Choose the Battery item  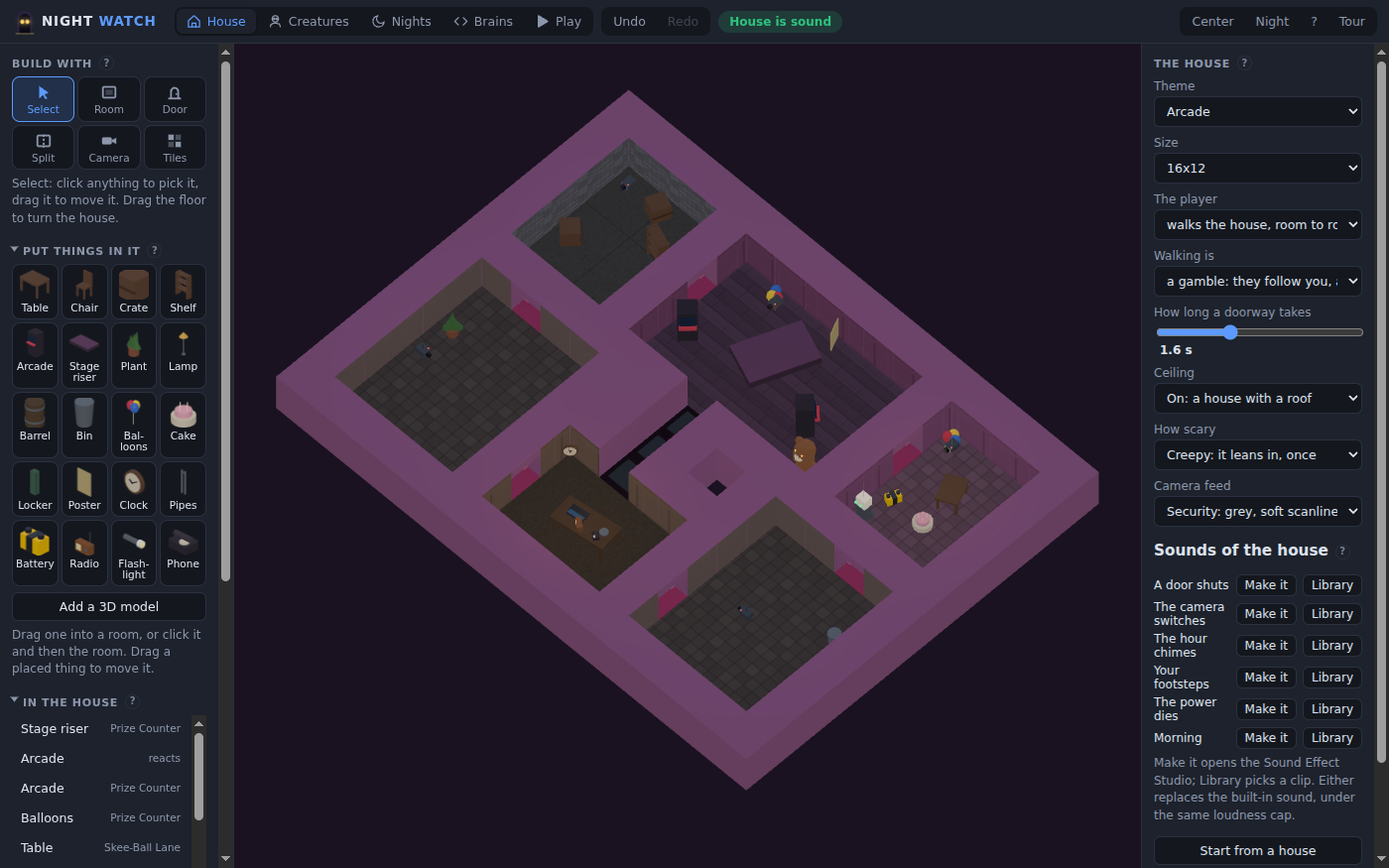[x=35, y=553]
